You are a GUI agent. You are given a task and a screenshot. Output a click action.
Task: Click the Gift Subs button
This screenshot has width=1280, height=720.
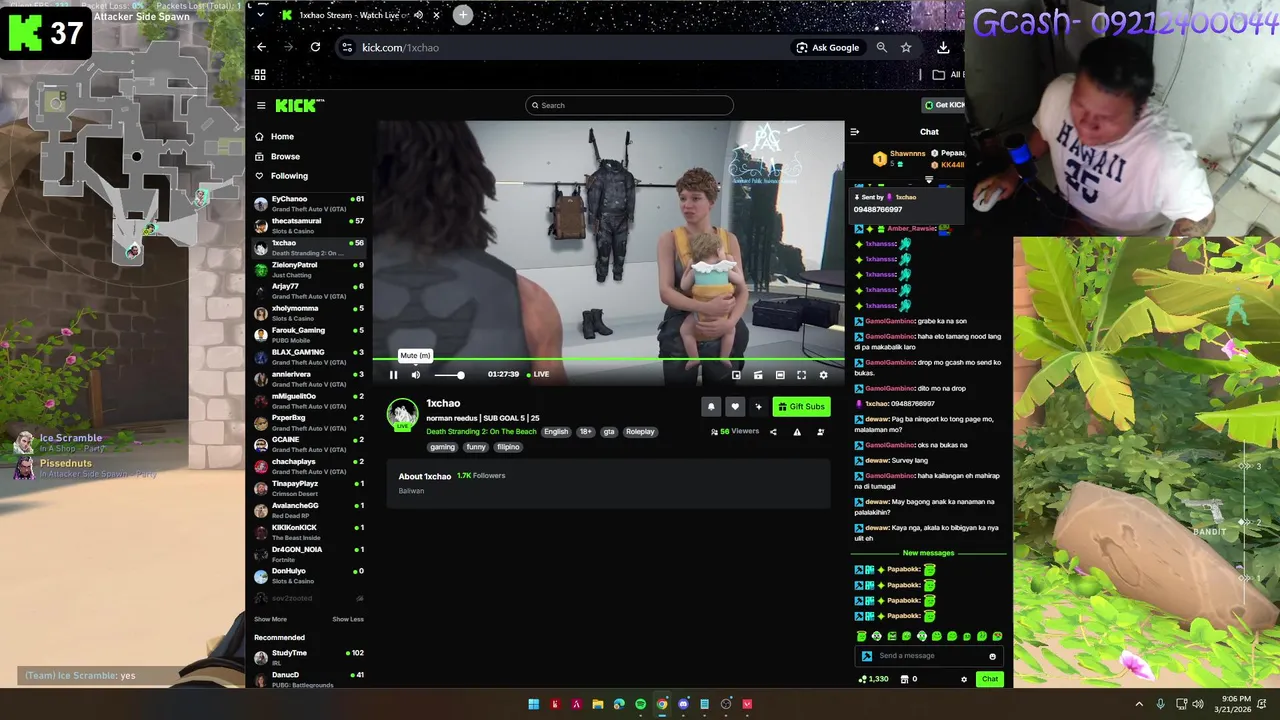pos(801,406)
